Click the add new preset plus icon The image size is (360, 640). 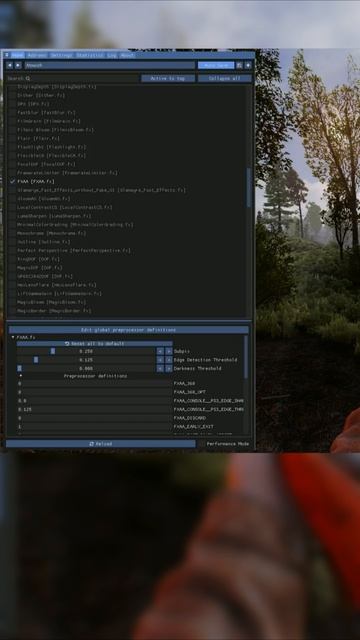[x=248, y=65]
